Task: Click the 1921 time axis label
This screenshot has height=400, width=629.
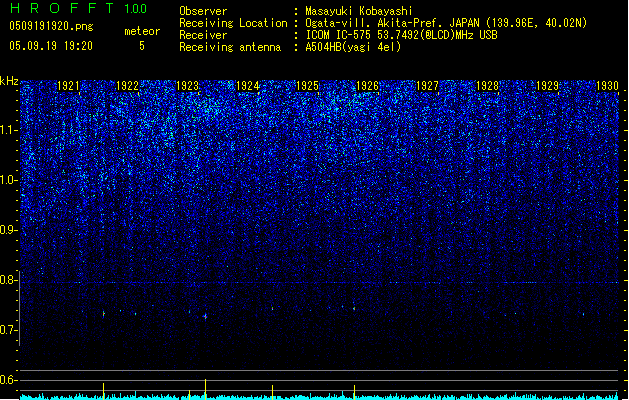Action: click(x=68, y=86)
